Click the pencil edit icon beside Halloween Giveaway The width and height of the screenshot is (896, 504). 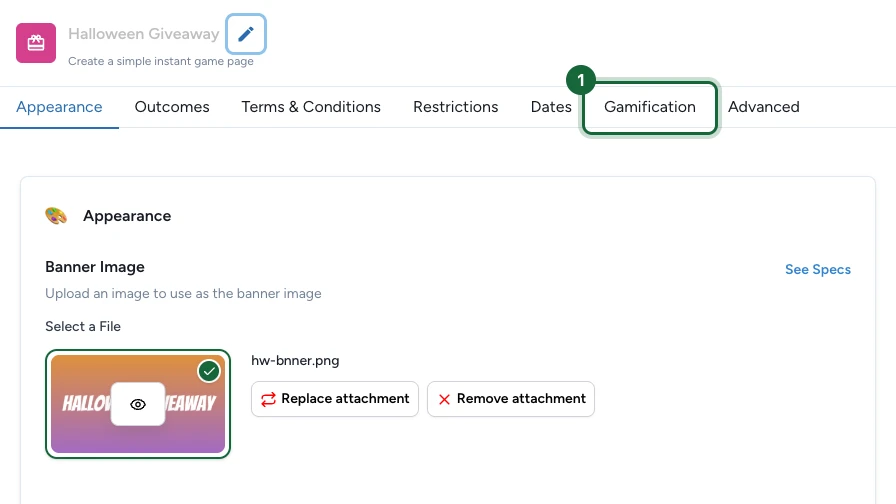(246, 34)
